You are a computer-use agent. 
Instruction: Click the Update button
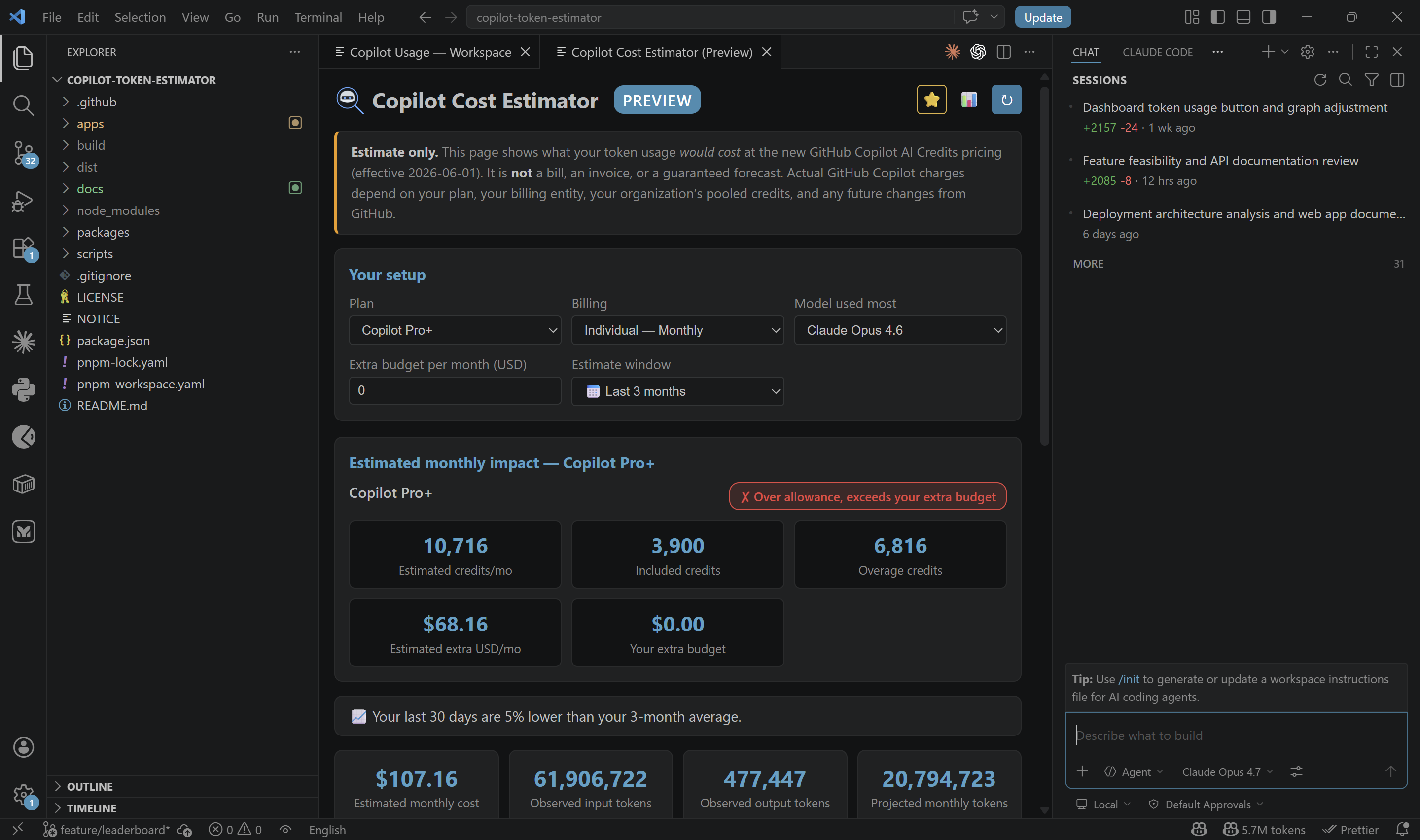(1042, 17)
